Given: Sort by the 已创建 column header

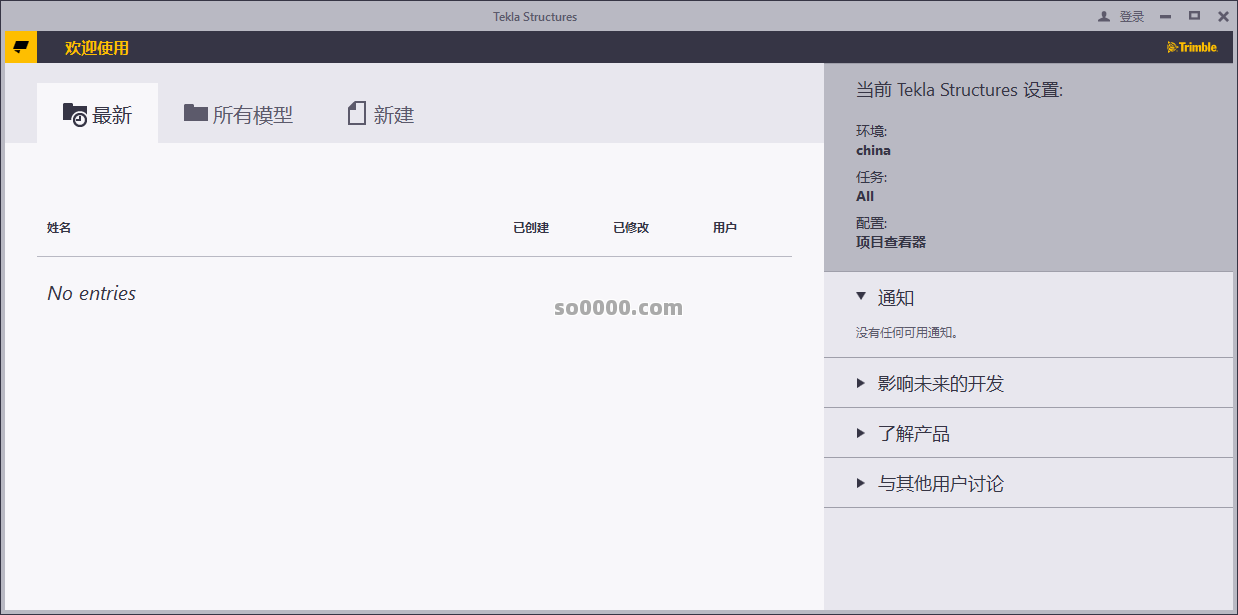Looking at the screenshot, I should pyautogui.click(x=531, y=228).
